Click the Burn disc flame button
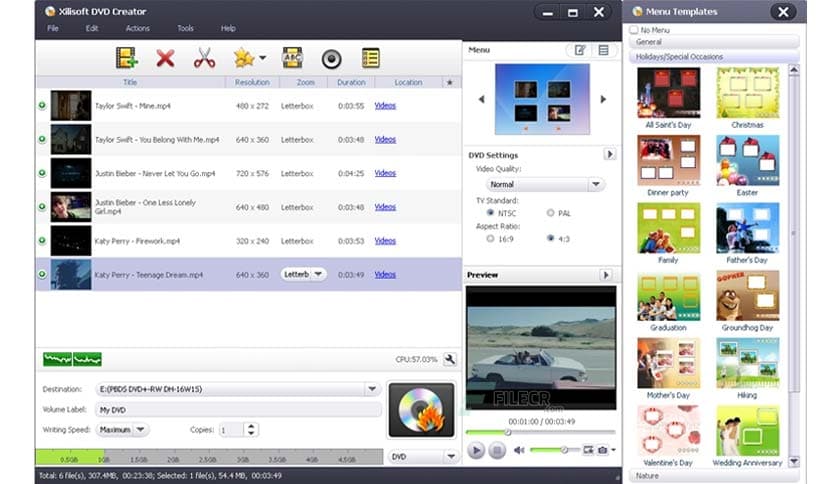The width and height of the screenshot is (836, 484). pos(421,410)
